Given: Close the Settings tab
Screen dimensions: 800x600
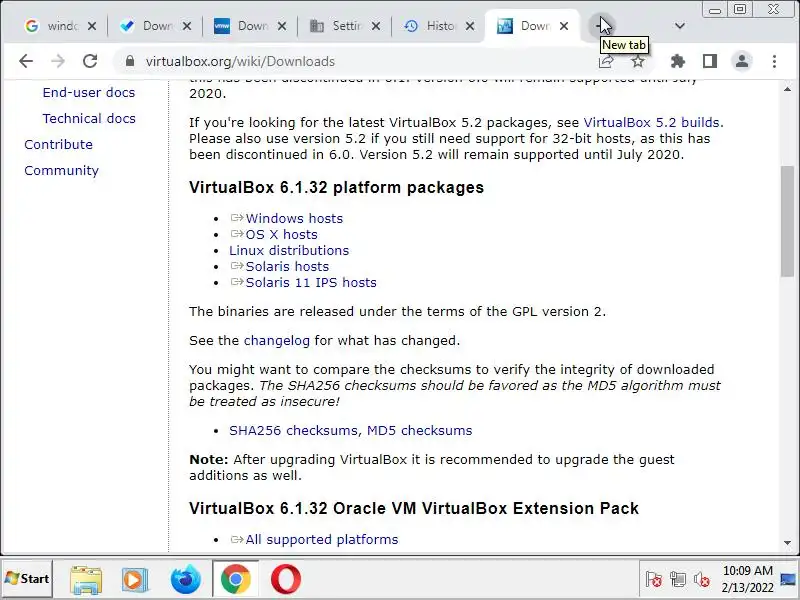Looking at the screenshot, I should (376, 26).
